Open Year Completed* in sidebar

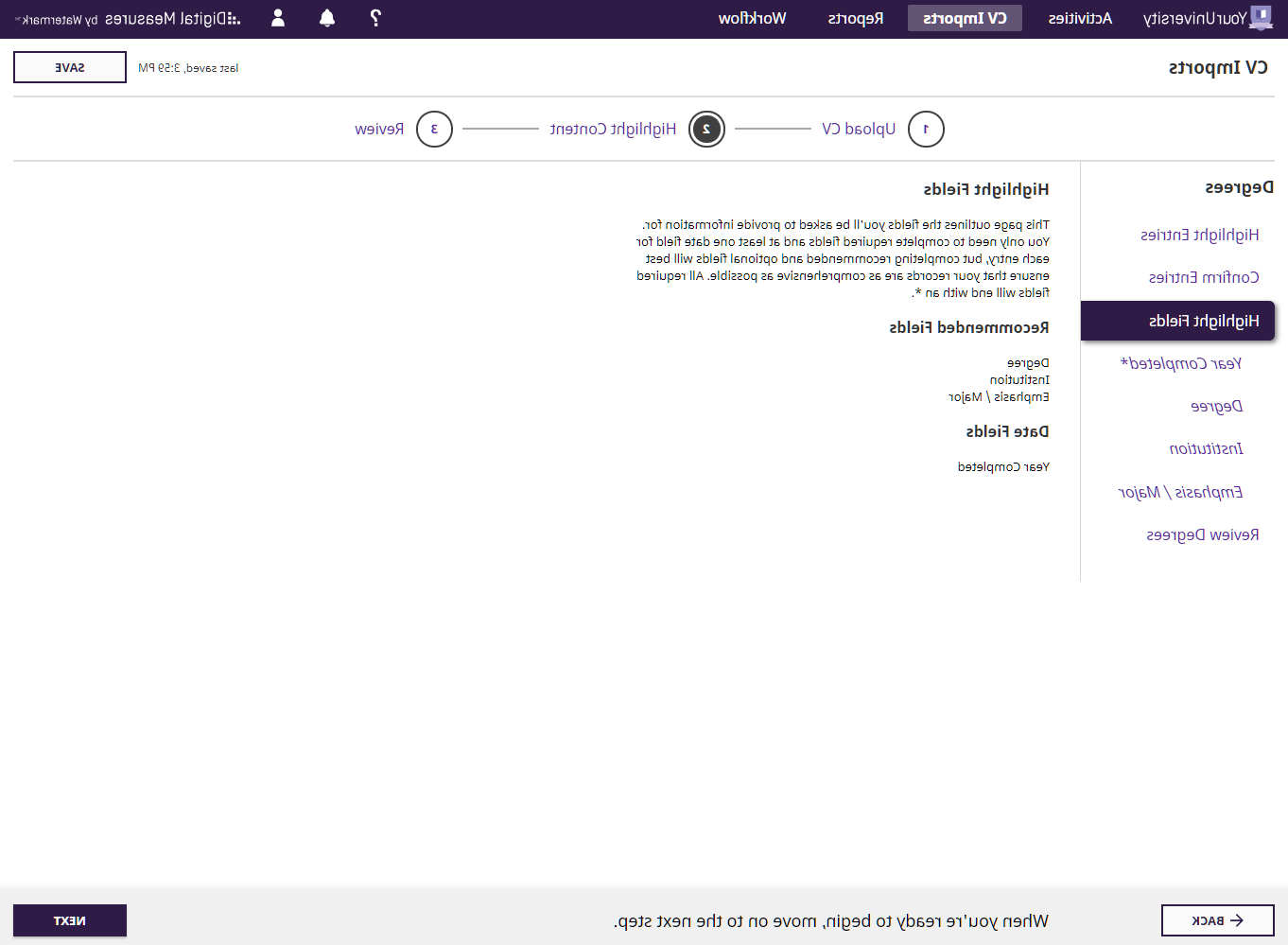click(1181, 363)
